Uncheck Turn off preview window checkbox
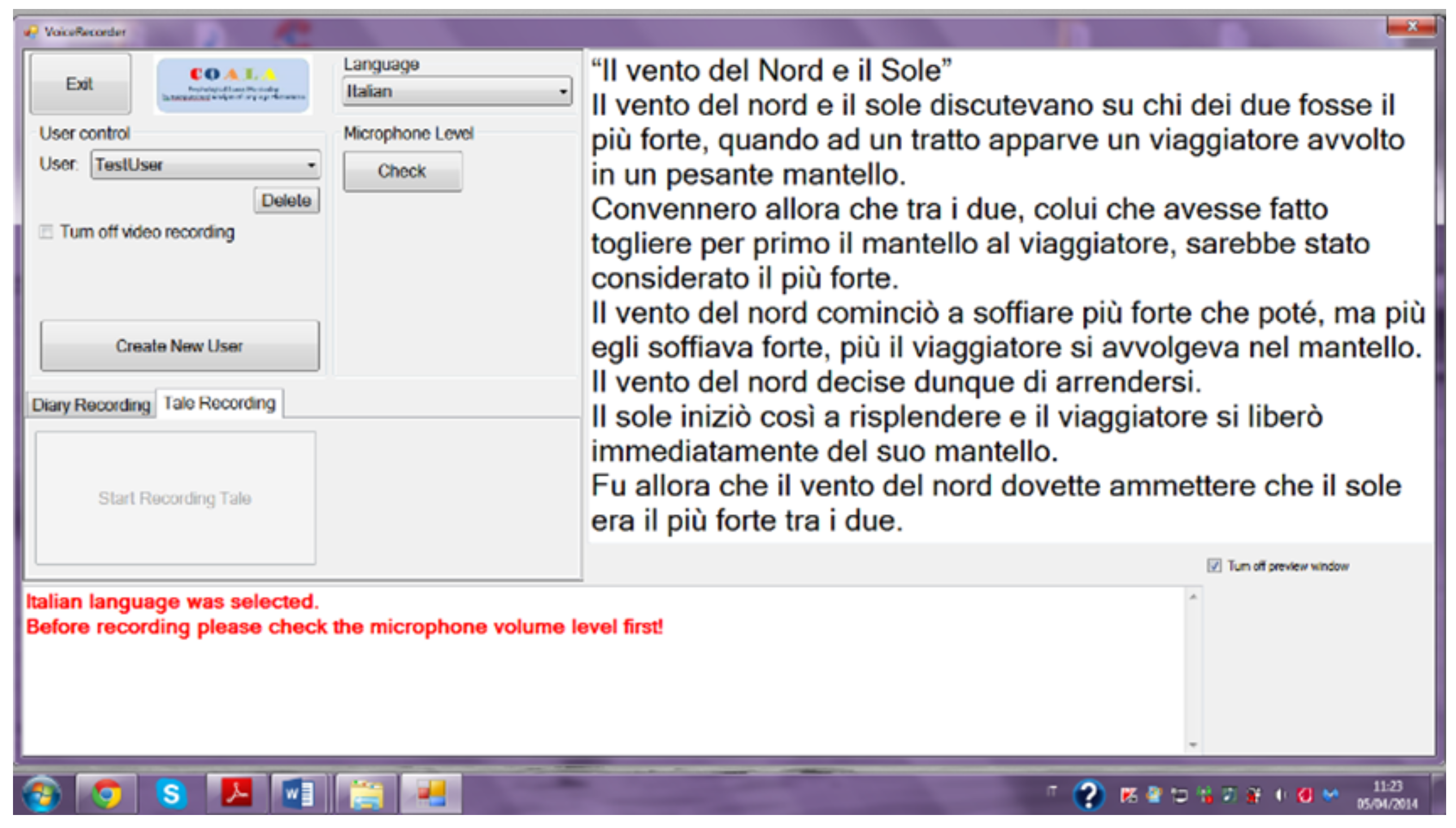 click(x=1214, y=566)
